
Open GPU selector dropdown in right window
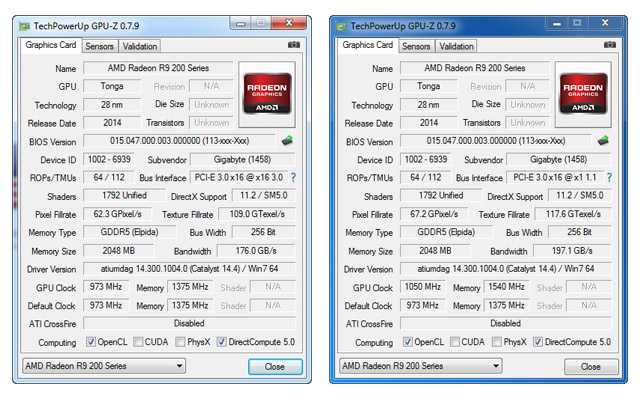click(421, 366)
